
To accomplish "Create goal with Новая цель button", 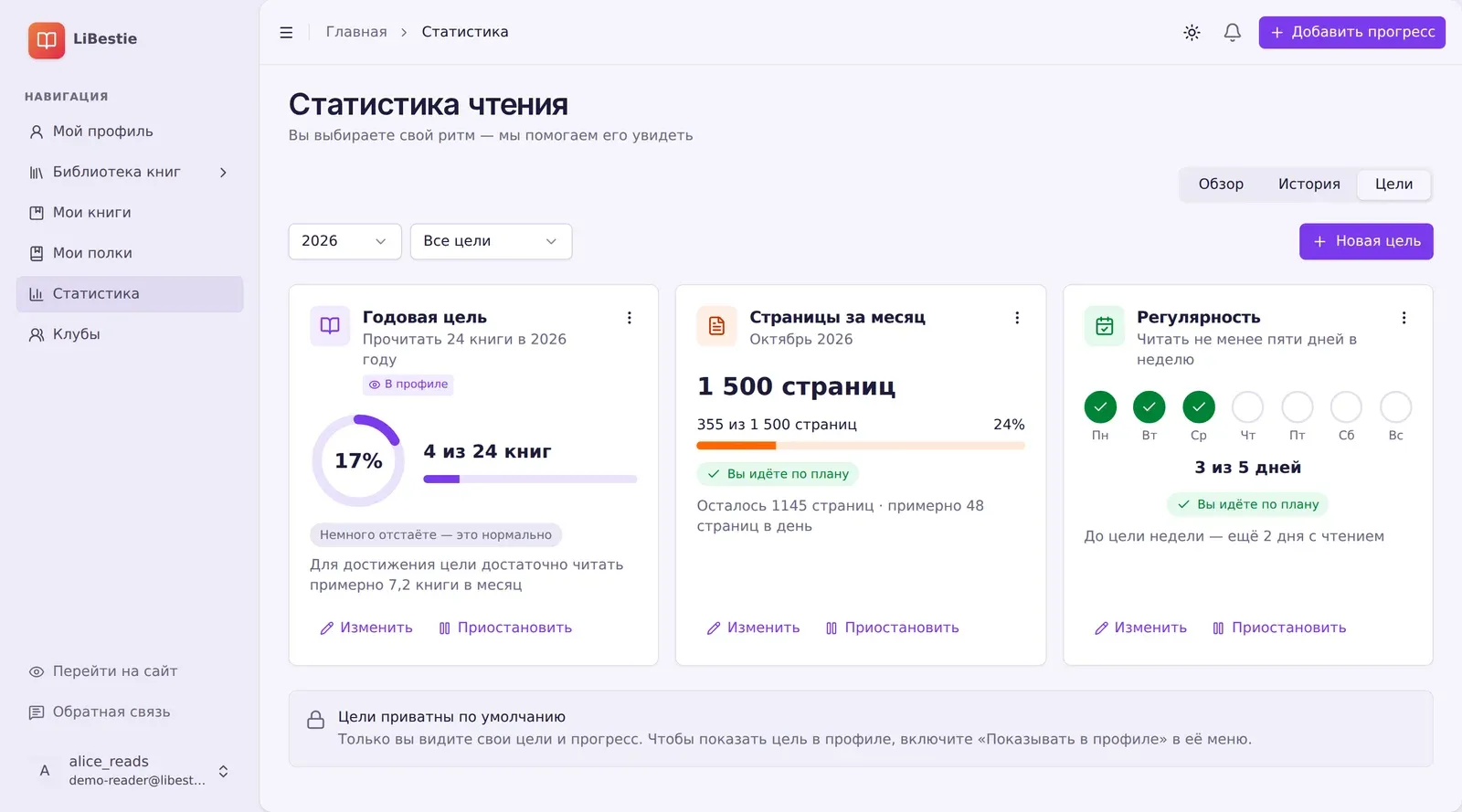I will [1366, 241].
